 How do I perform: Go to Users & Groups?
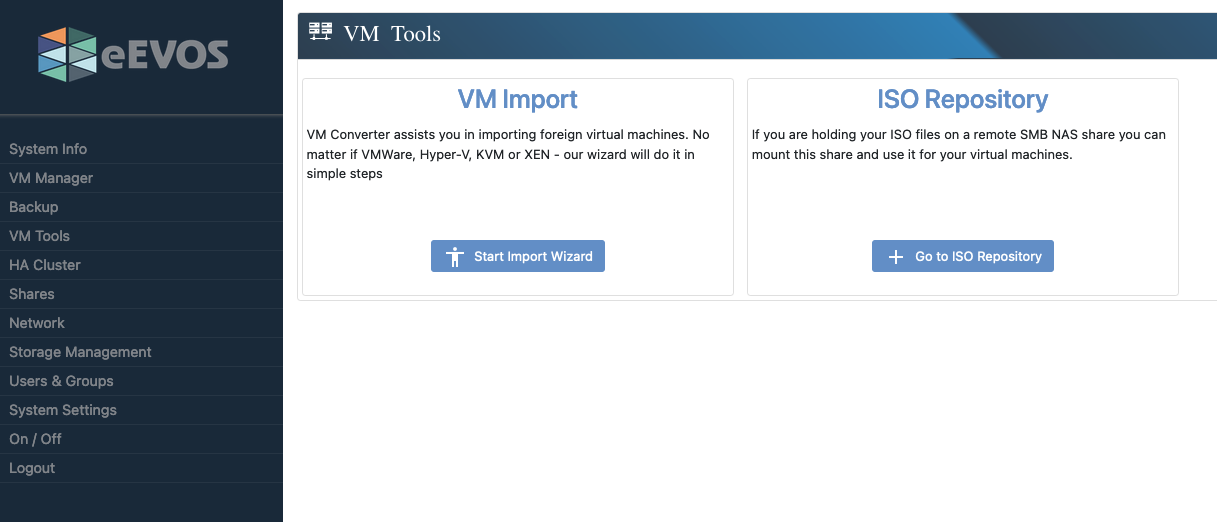pos(61,381)
